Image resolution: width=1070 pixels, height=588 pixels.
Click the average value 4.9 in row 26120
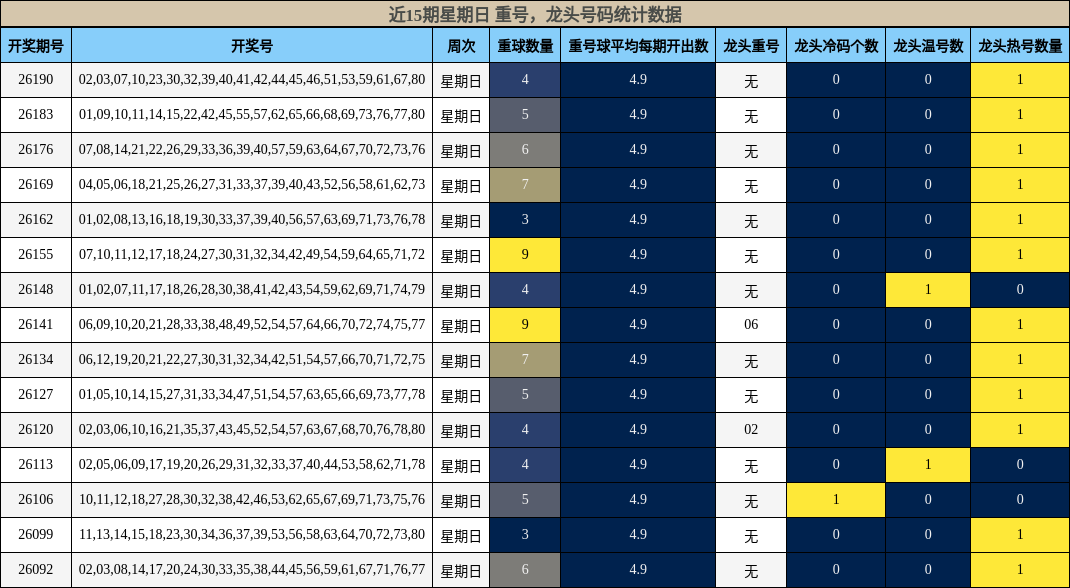point(638,430)
